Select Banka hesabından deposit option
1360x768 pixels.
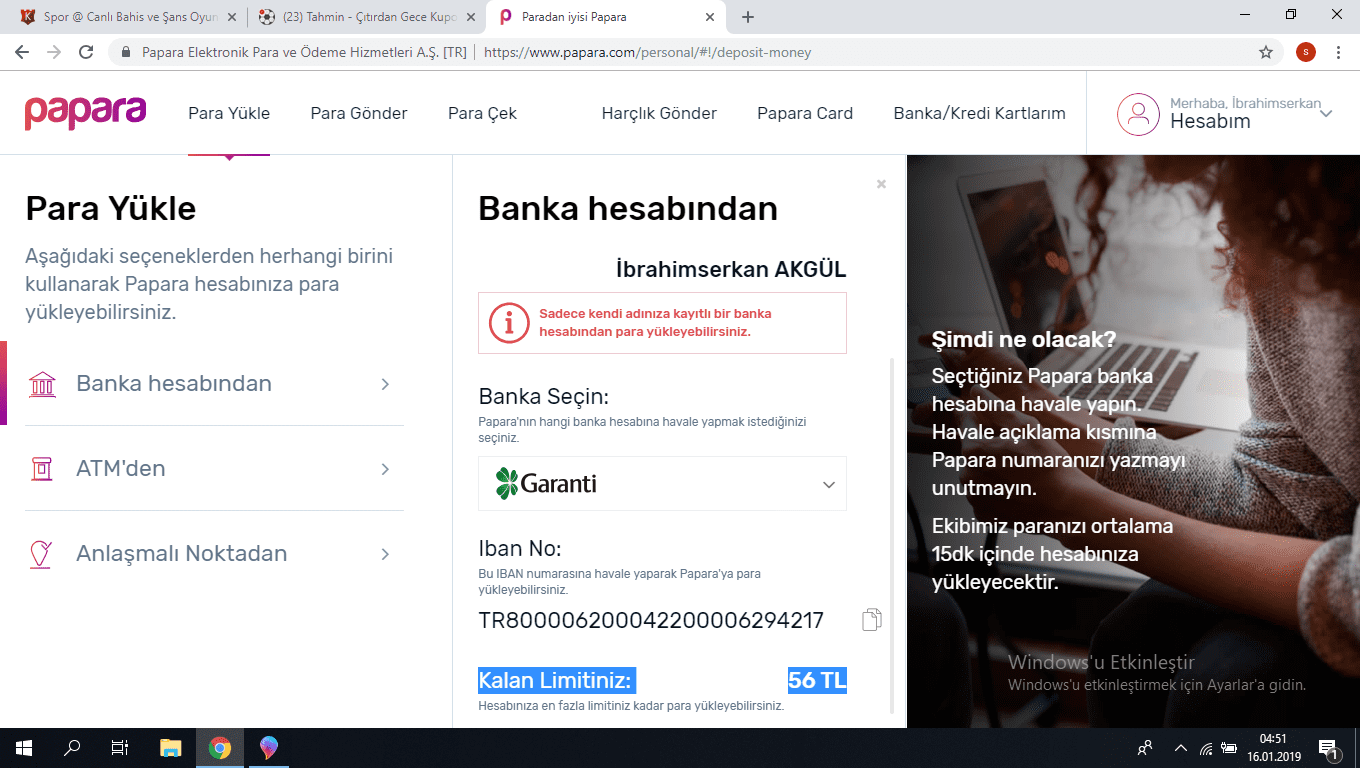tap(214, 384)
